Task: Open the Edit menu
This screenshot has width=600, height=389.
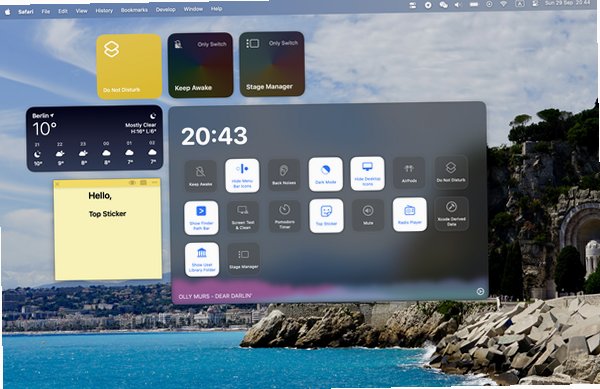Action: click(x=63, y=11)
